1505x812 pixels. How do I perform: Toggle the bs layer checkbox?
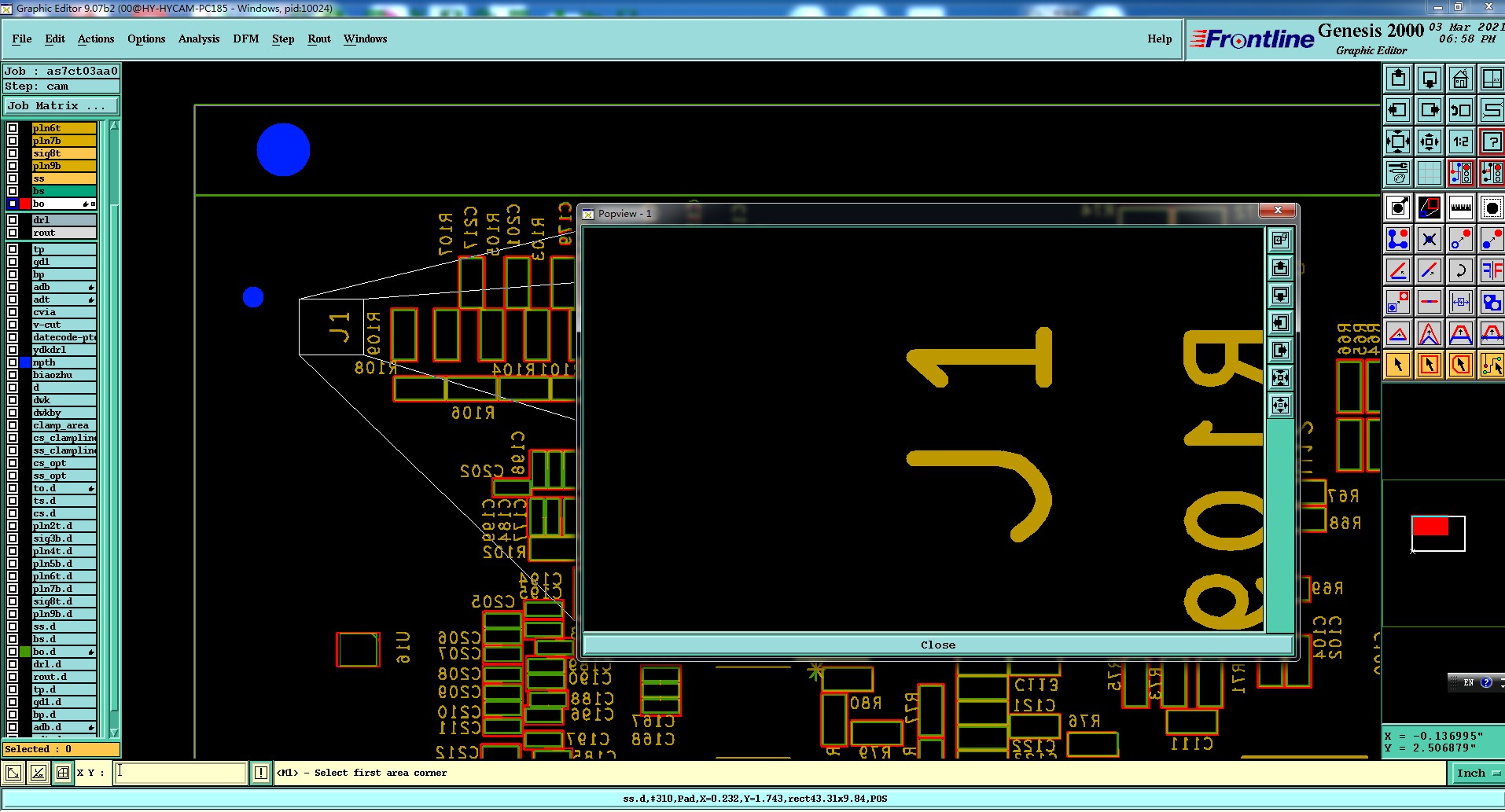point(13,191)
